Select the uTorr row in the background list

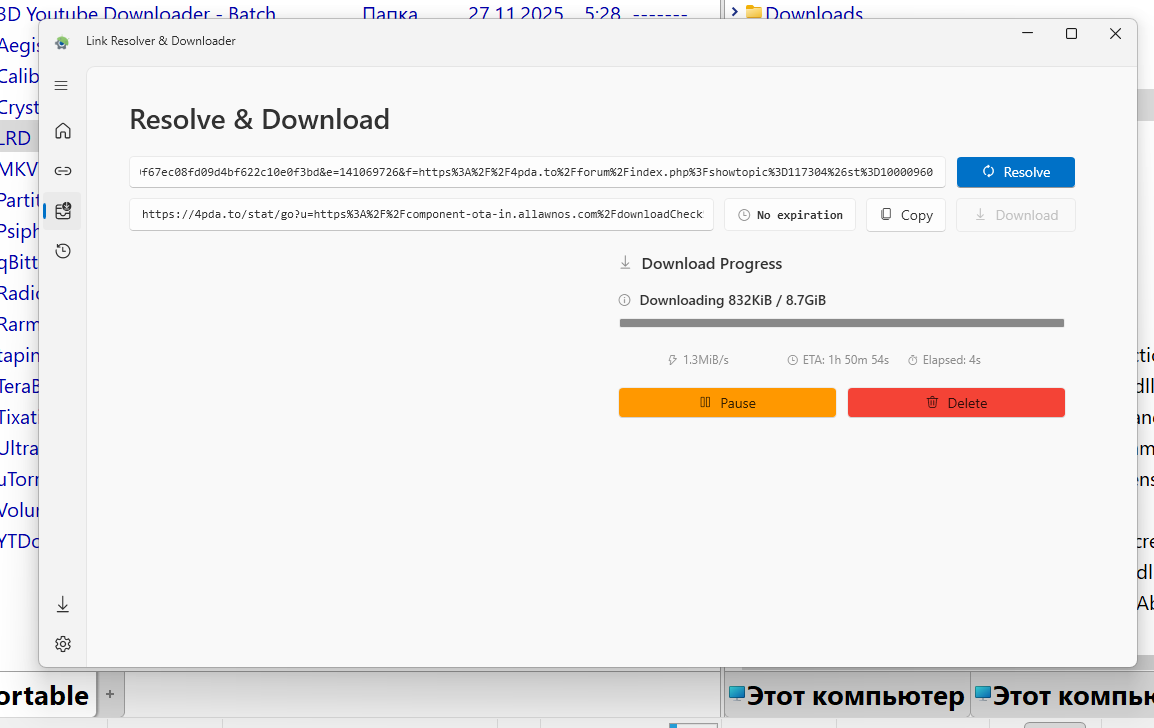pyautogui.click(x=19, y=479)
